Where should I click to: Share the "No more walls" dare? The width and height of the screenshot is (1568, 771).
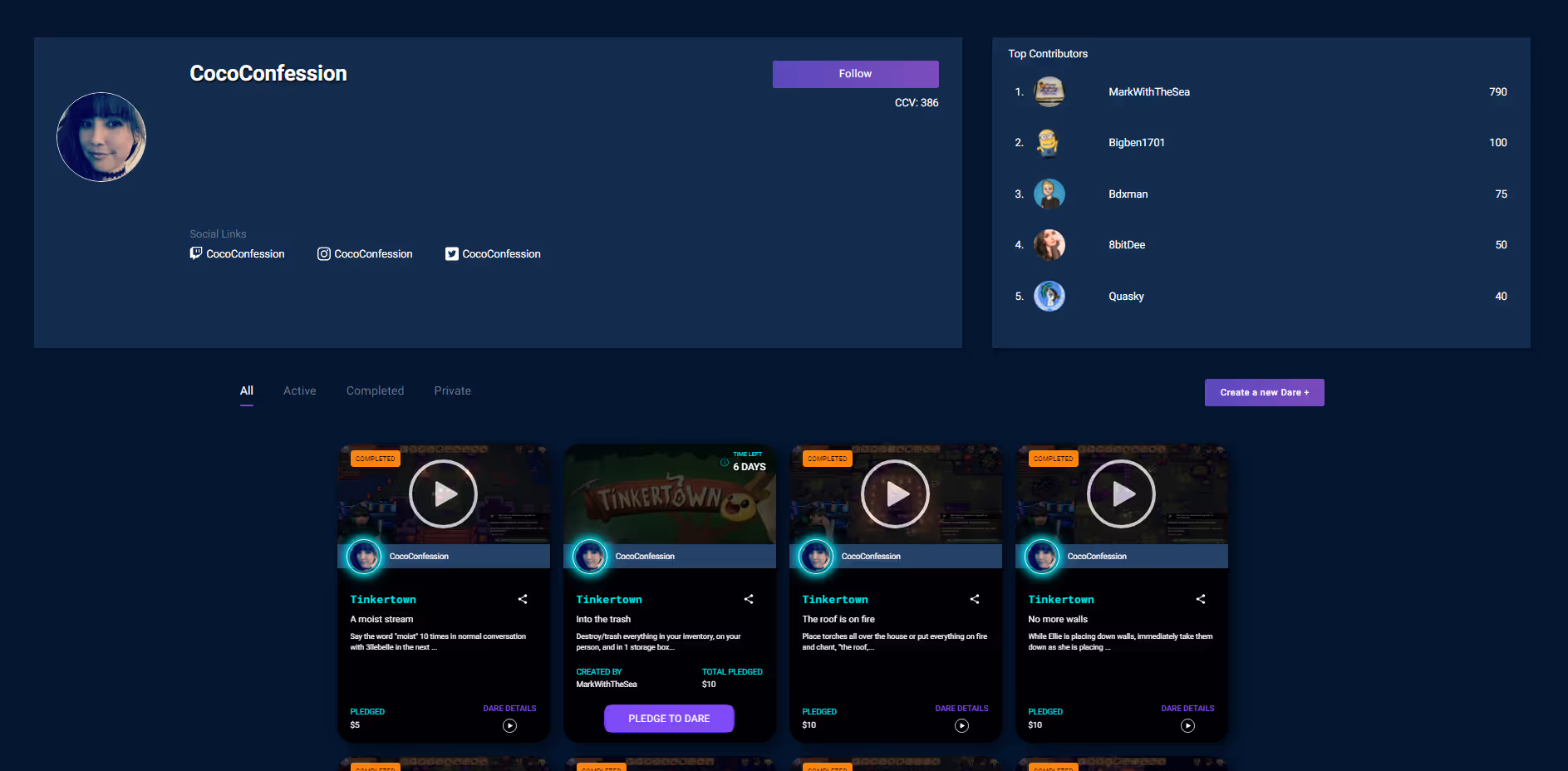coord(1200,598)
